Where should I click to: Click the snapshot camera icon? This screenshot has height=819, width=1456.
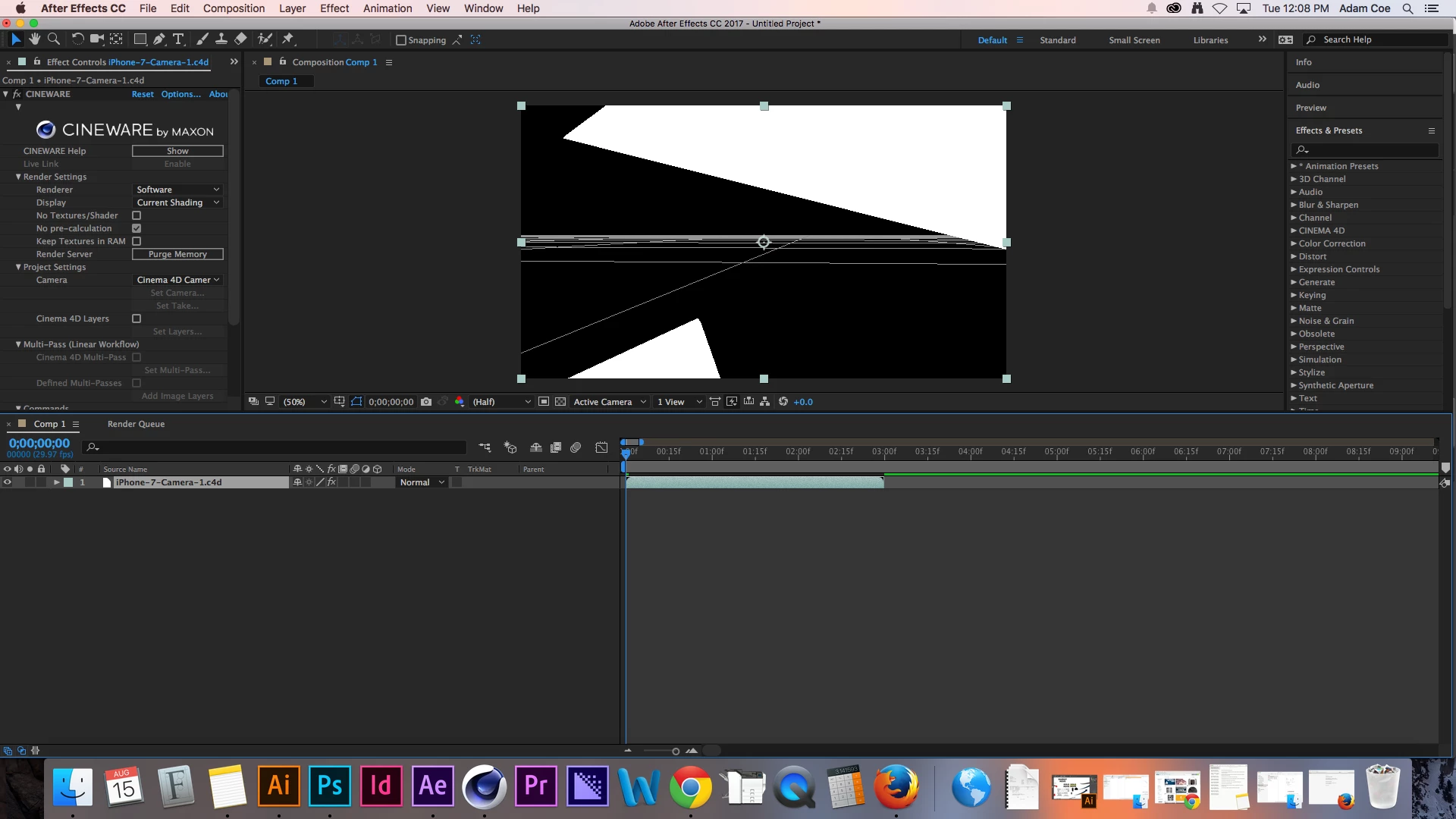[426, 402]
